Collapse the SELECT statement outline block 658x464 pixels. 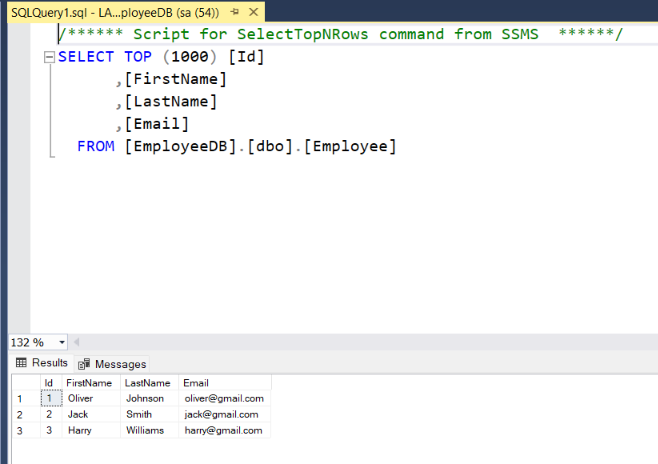click(x=50, y=57)
